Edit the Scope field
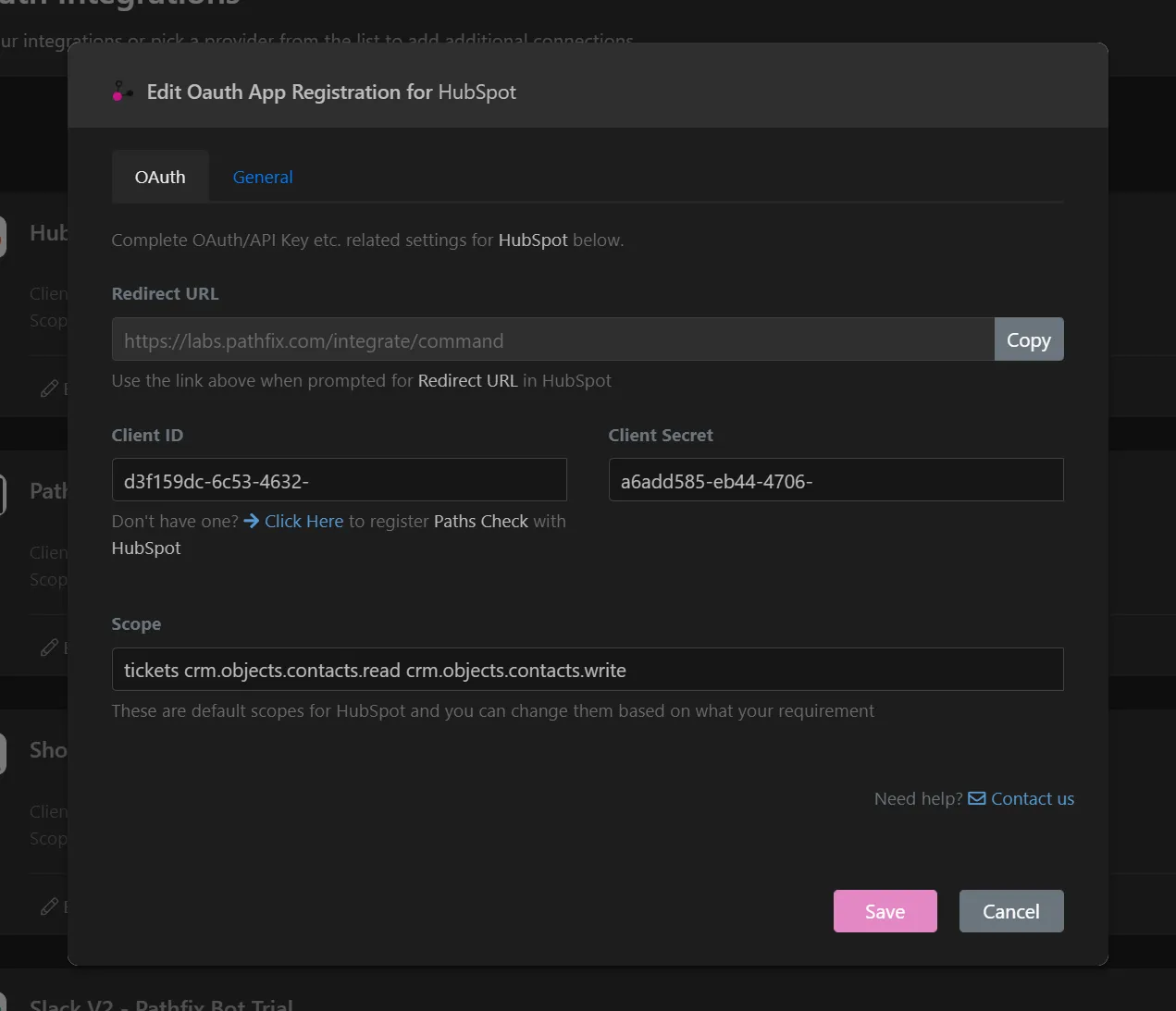The width and height of the screenshot is (1176, 1011). coord(588,669)
